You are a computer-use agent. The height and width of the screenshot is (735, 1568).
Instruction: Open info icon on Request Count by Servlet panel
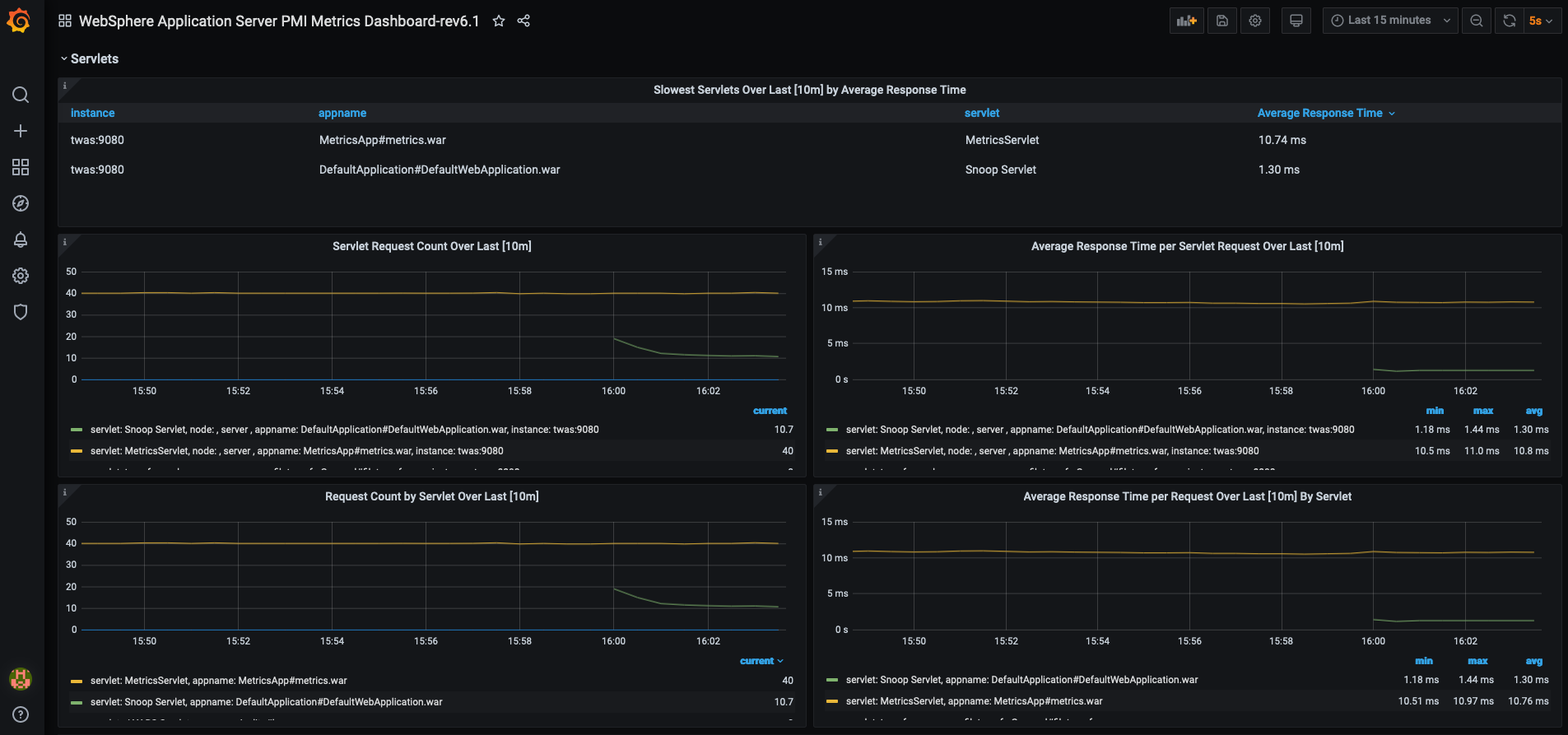[x=65, y=492]
